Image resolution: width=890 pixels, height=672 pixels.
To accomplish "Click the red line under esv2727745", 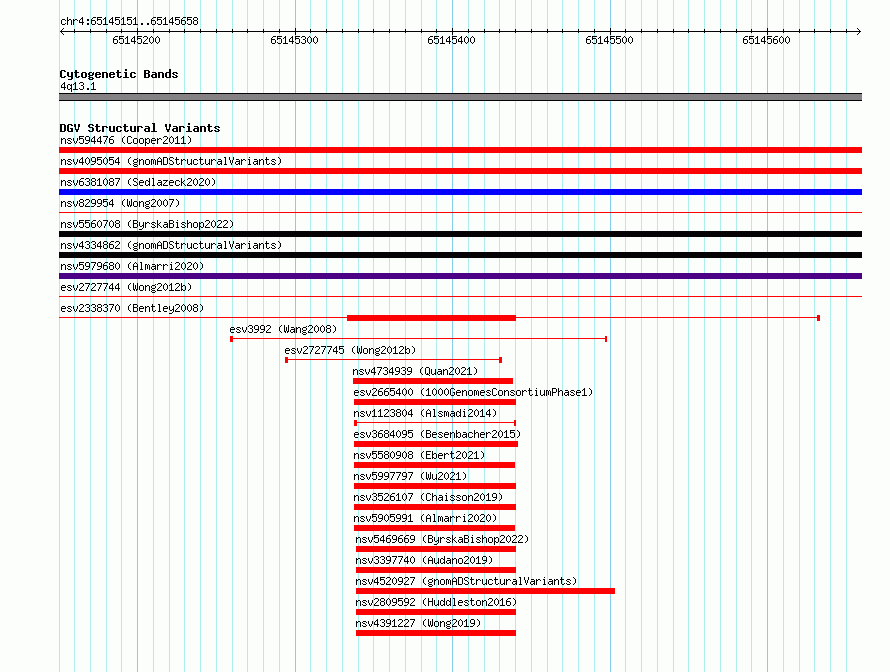I will tap(393, 360).
